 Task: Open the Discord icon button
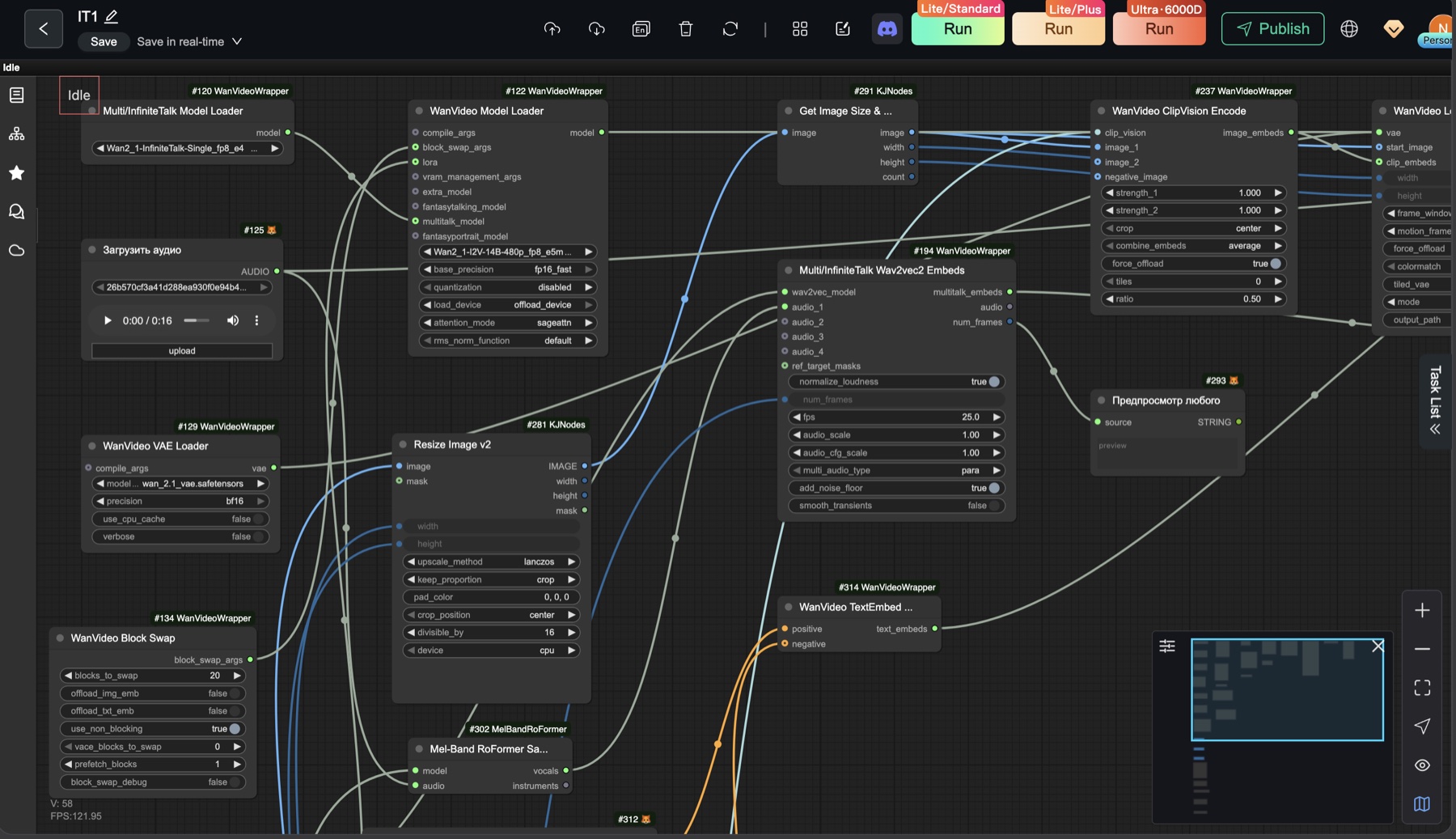tap(887, 29)
